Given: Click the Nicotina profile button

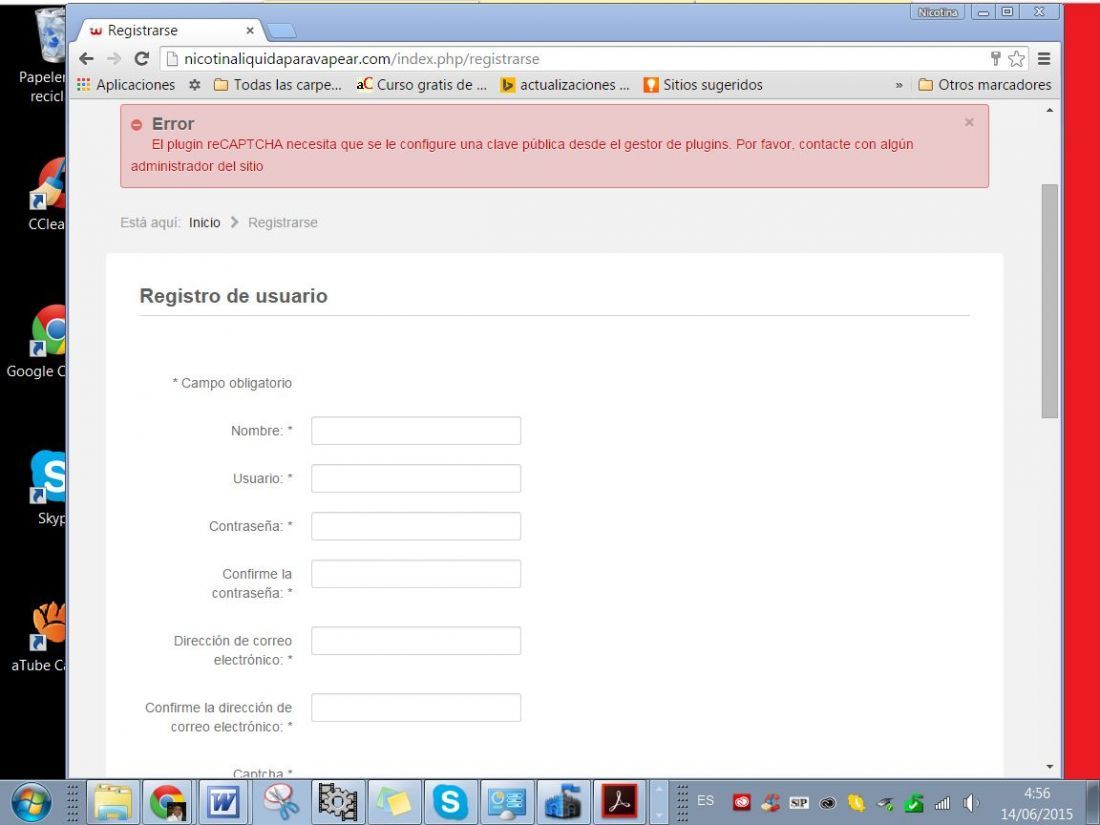Looking at the screenshot, I should click(937, 12).
